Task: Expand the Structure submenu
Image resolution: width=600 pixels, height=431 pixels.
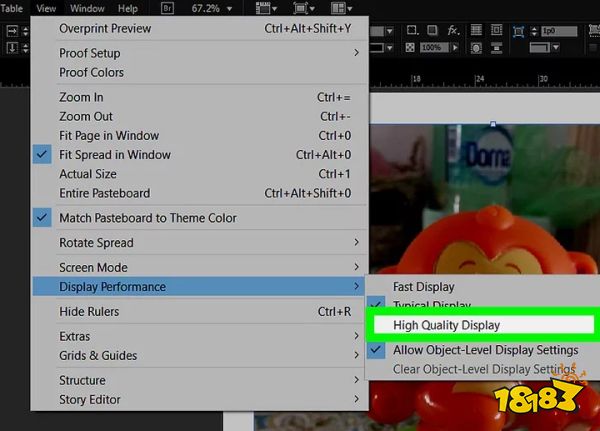Action: coord(199,380)
